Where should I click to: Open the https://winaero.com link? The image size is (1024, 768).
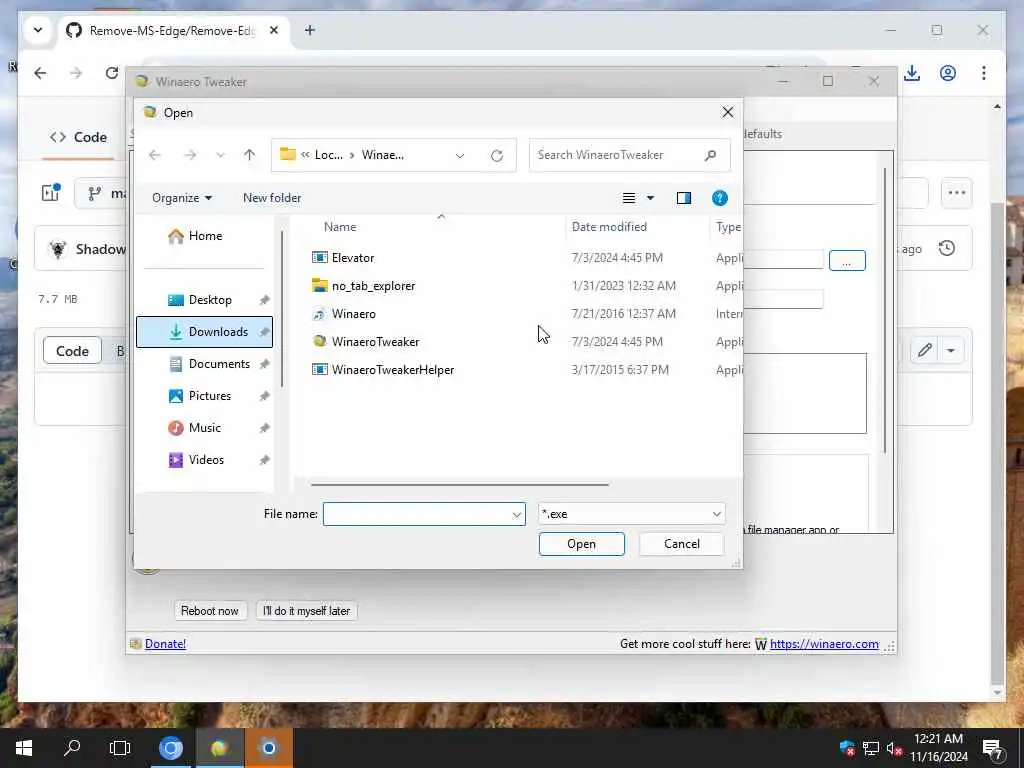[x=824, y=644]
